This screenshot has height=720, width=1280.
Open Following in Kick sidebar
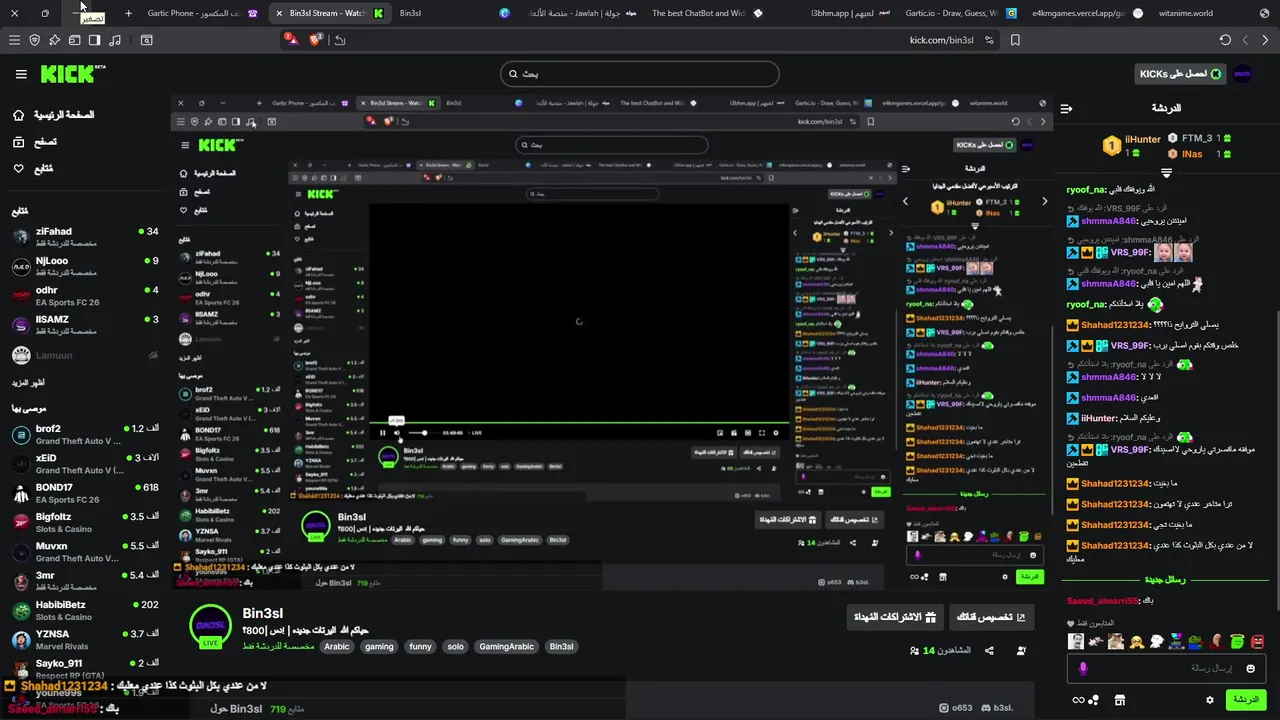pyautogui.click(x=32, y=168)
